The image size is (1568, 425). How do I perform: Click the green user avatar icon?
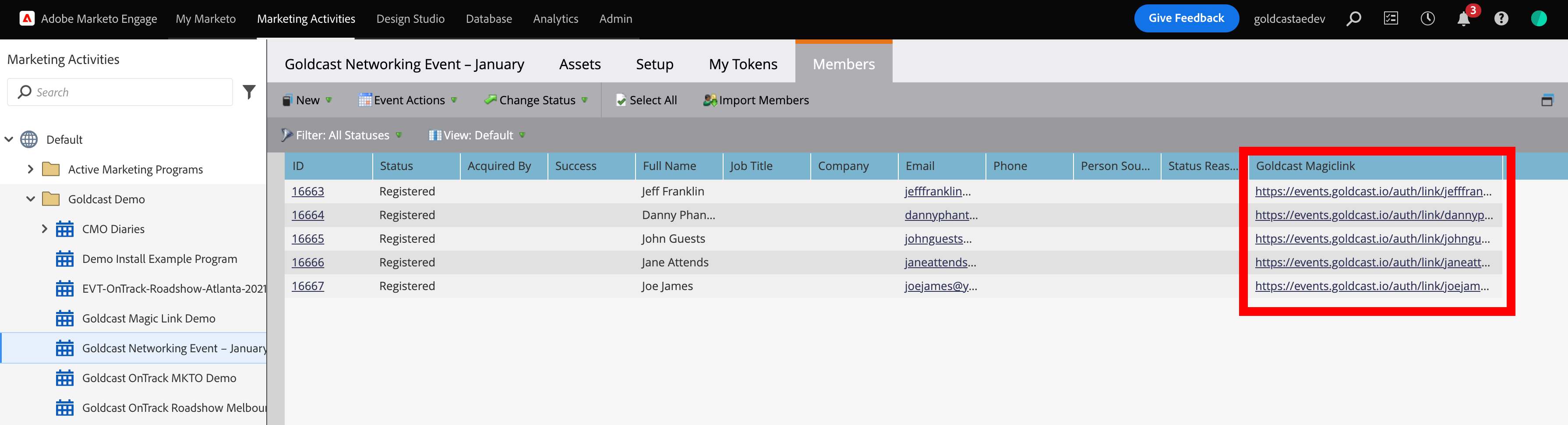pos(1539,19)
